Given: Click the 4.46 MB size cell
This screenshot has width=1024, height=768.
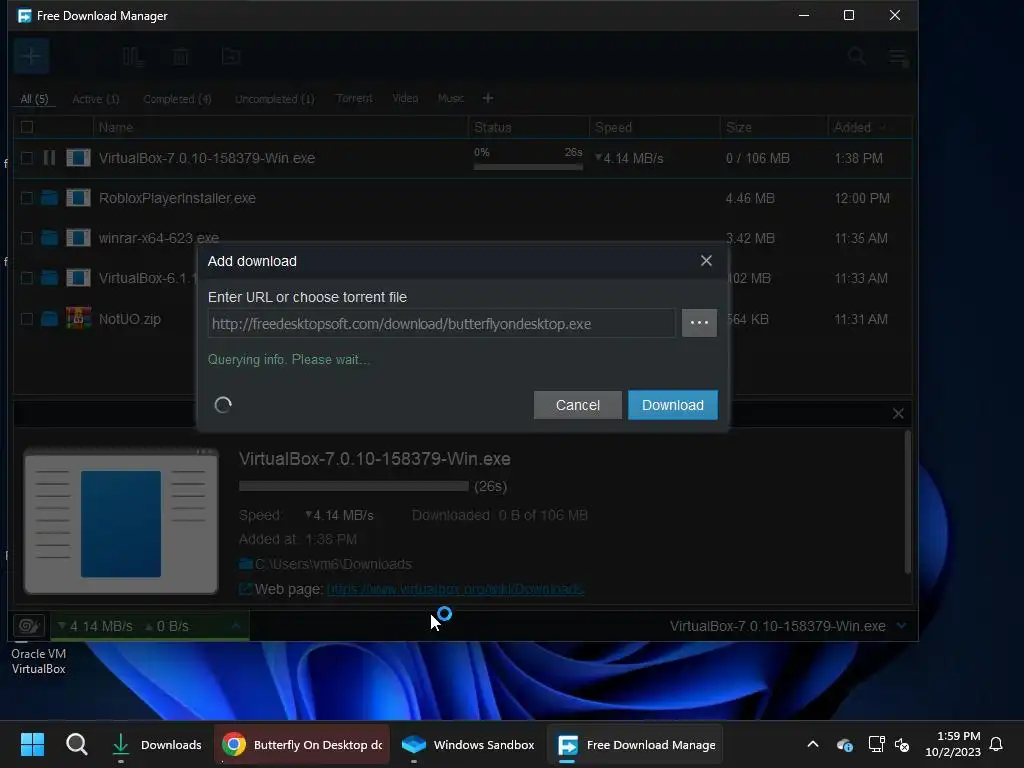Looking at the screenshot, I should coord(750,198).
